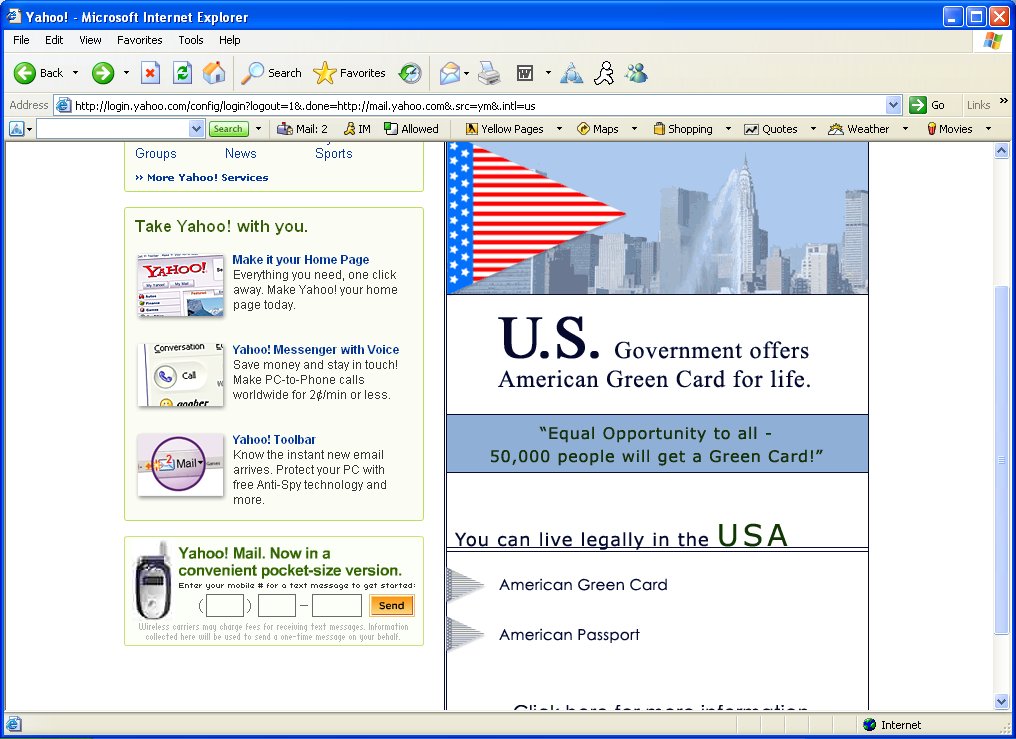Expand the Forward button history dropdown
This screenshot has width=1016, height=739.
[x=126, y=73]
